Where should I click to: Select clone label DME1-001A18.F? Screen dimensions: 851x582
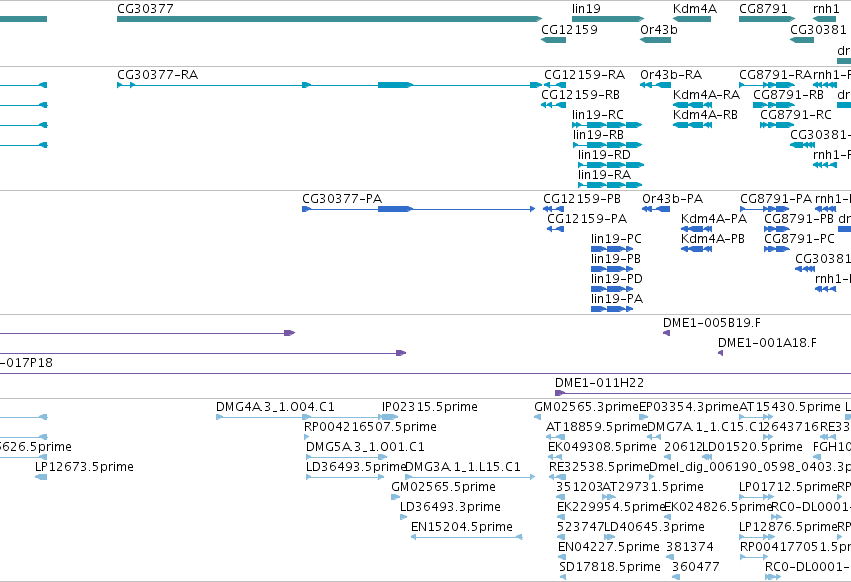(767, 343)
